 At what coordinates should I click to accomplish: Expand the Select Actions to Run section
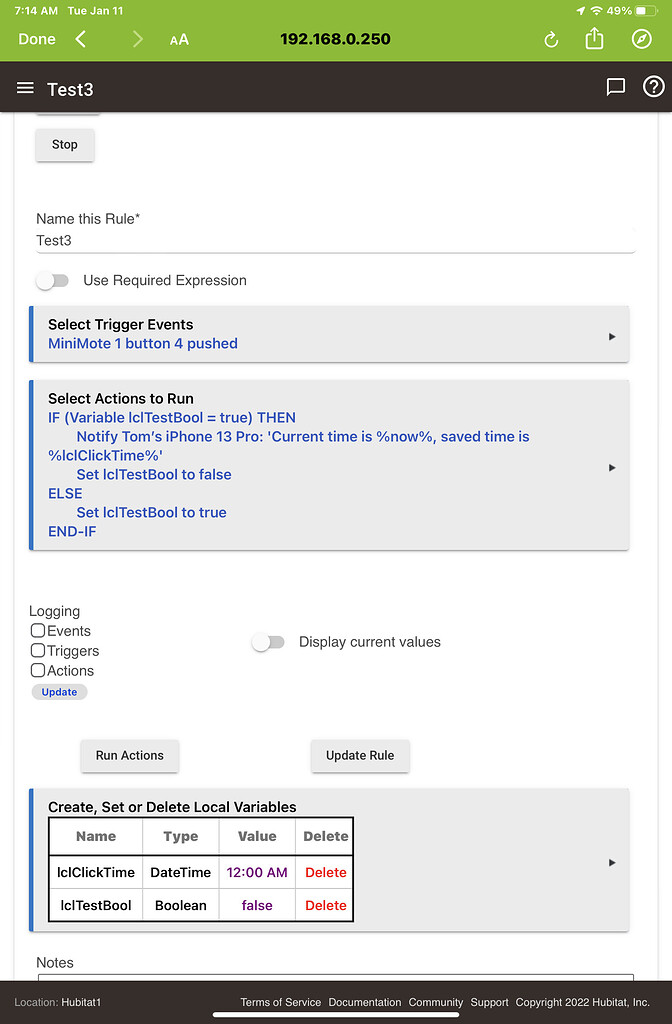click(x=612, y=467)
